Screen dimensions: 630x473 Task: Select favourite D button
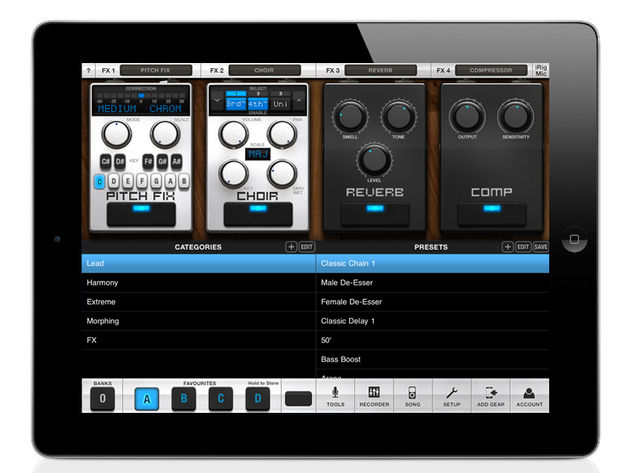coord(258,399)
